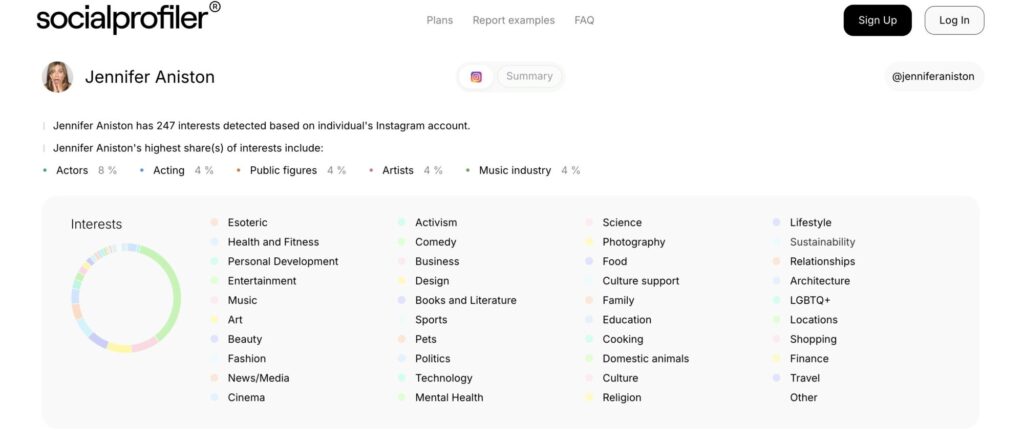Select the Comedy interest label

pyautogui.click(x=435, y=242)
